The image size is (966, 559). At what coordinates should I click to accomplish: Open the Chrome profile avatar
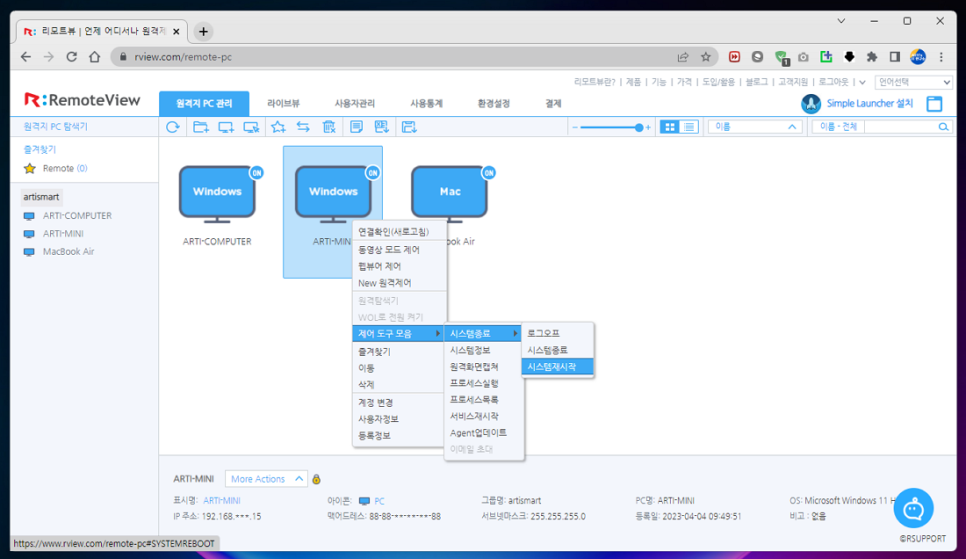coord(918,57)
